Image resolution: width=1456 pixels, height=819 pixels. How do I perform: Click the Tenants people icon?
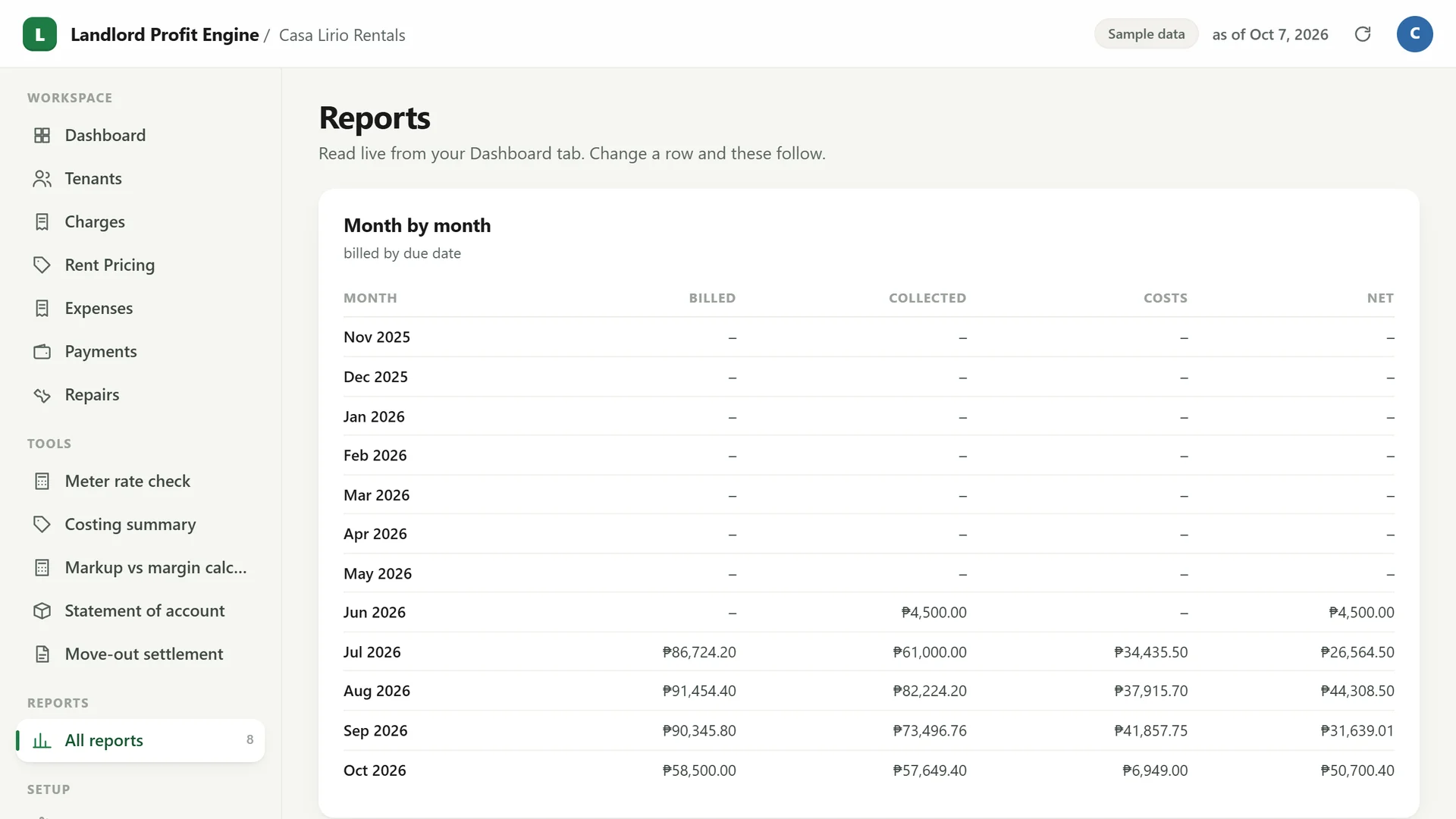click(x=42, y=178)
